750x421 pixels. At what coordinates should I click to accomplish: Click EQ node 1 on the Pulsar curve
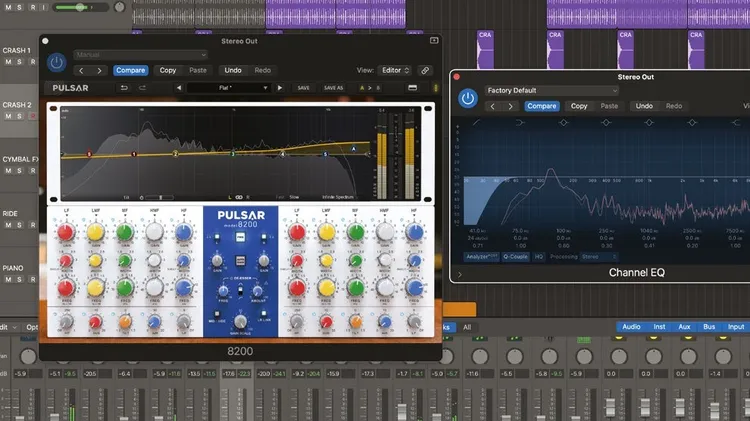134,154
